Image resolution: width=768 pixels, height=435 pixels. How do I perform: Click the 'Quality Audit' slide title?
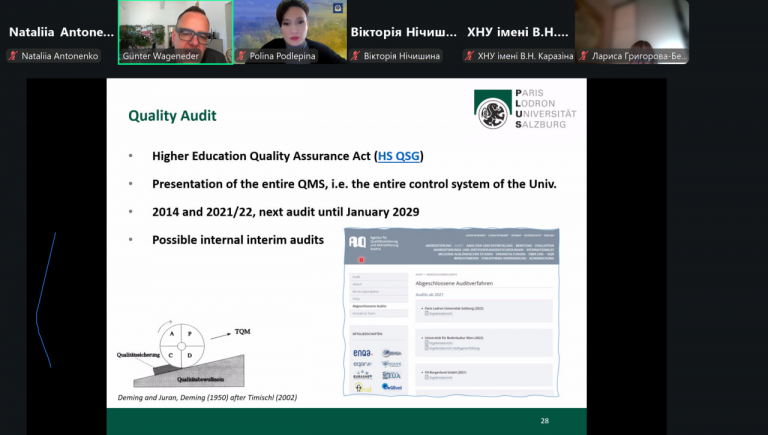(172, 116)
